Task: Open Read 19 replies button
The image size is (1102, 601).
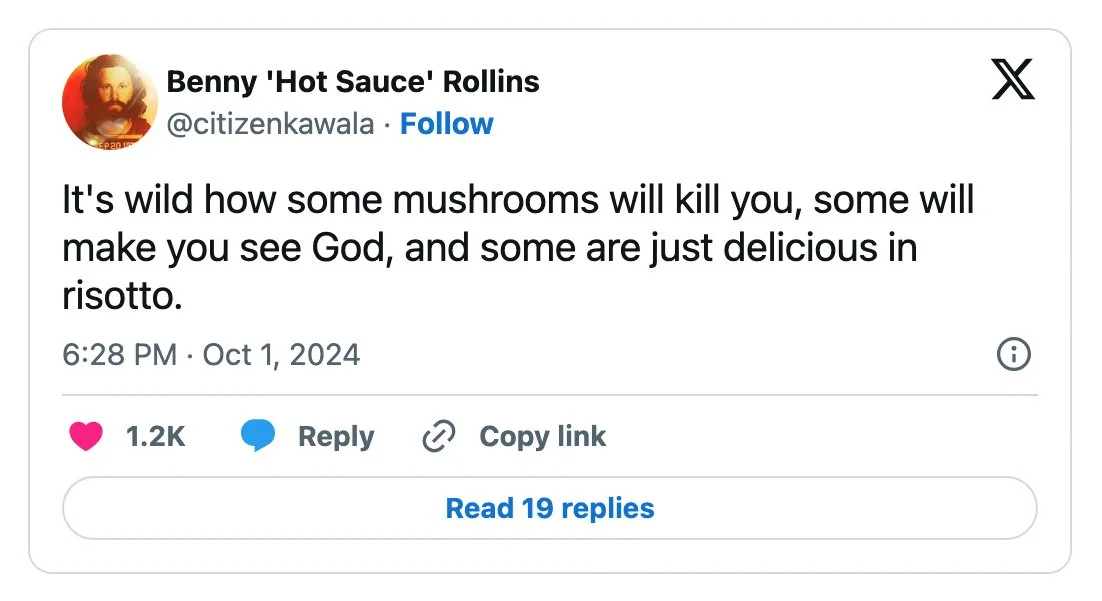Action: pyautogui.click(x=550, y=508)
